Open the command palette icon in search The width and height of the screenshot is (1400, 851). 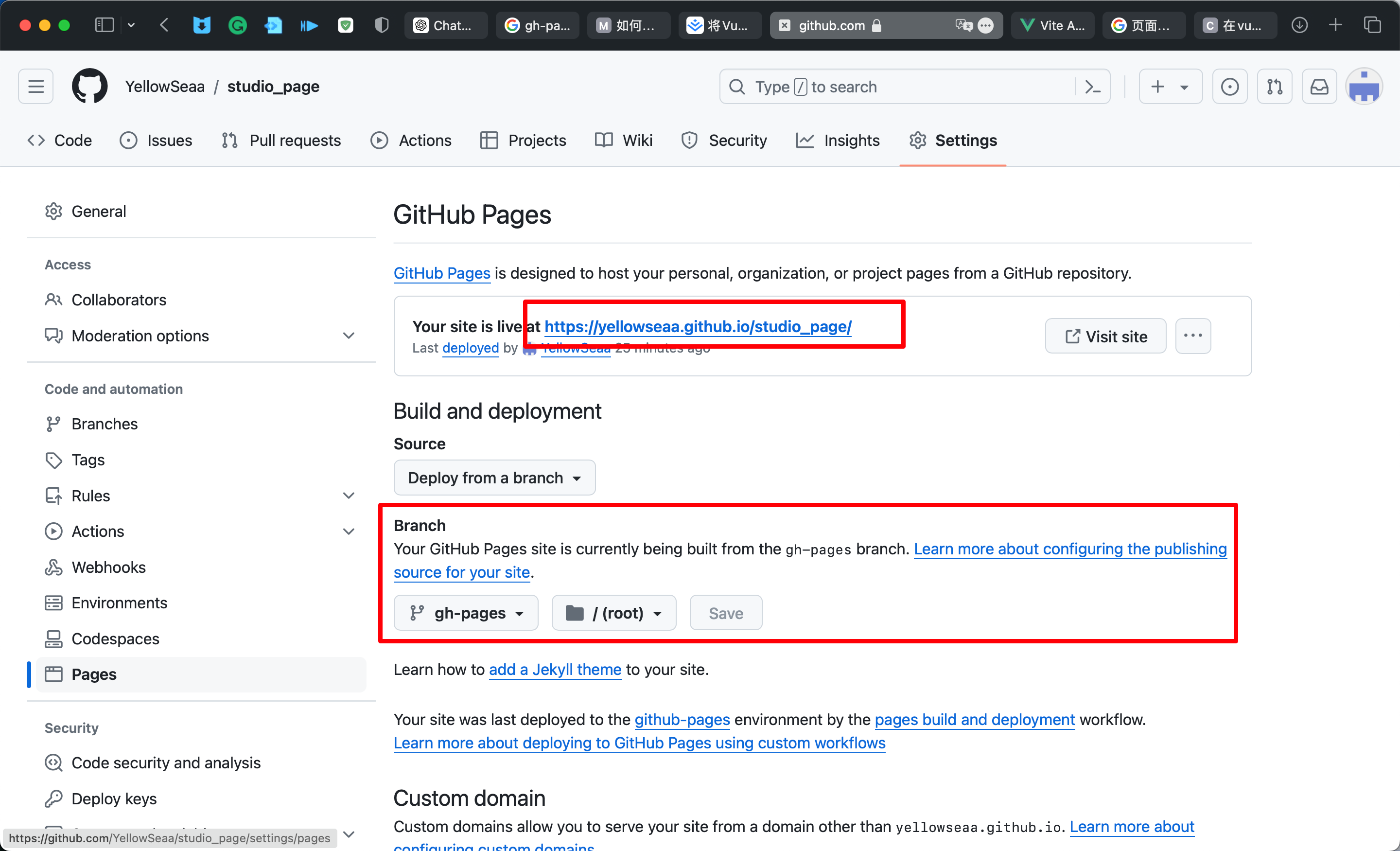coord(1092,87)
